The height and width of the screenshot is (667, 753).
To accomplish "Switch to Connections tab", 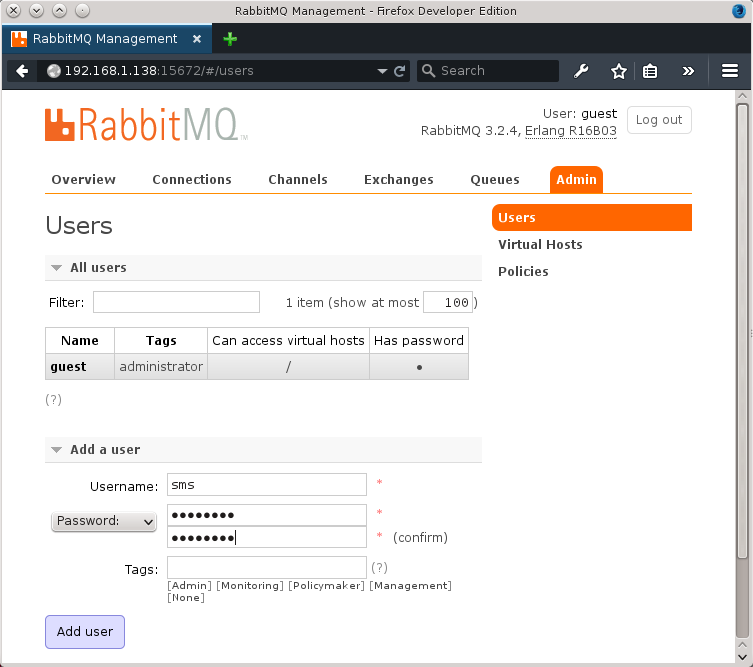I will 192,180.
